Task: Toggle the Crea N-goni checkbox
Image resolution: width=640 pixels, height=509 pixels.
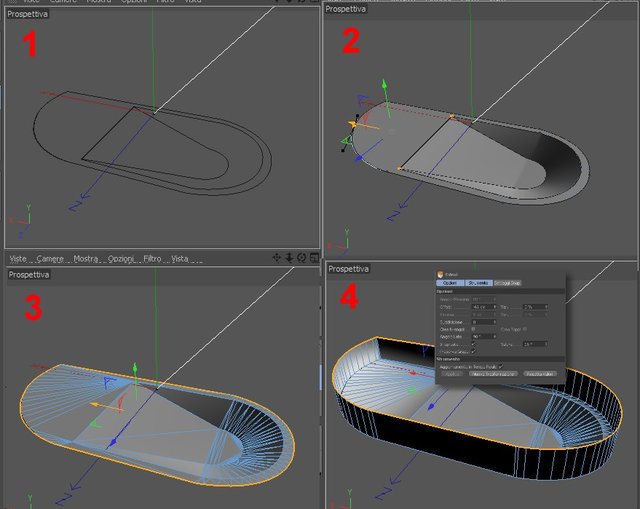Action: 473,329
